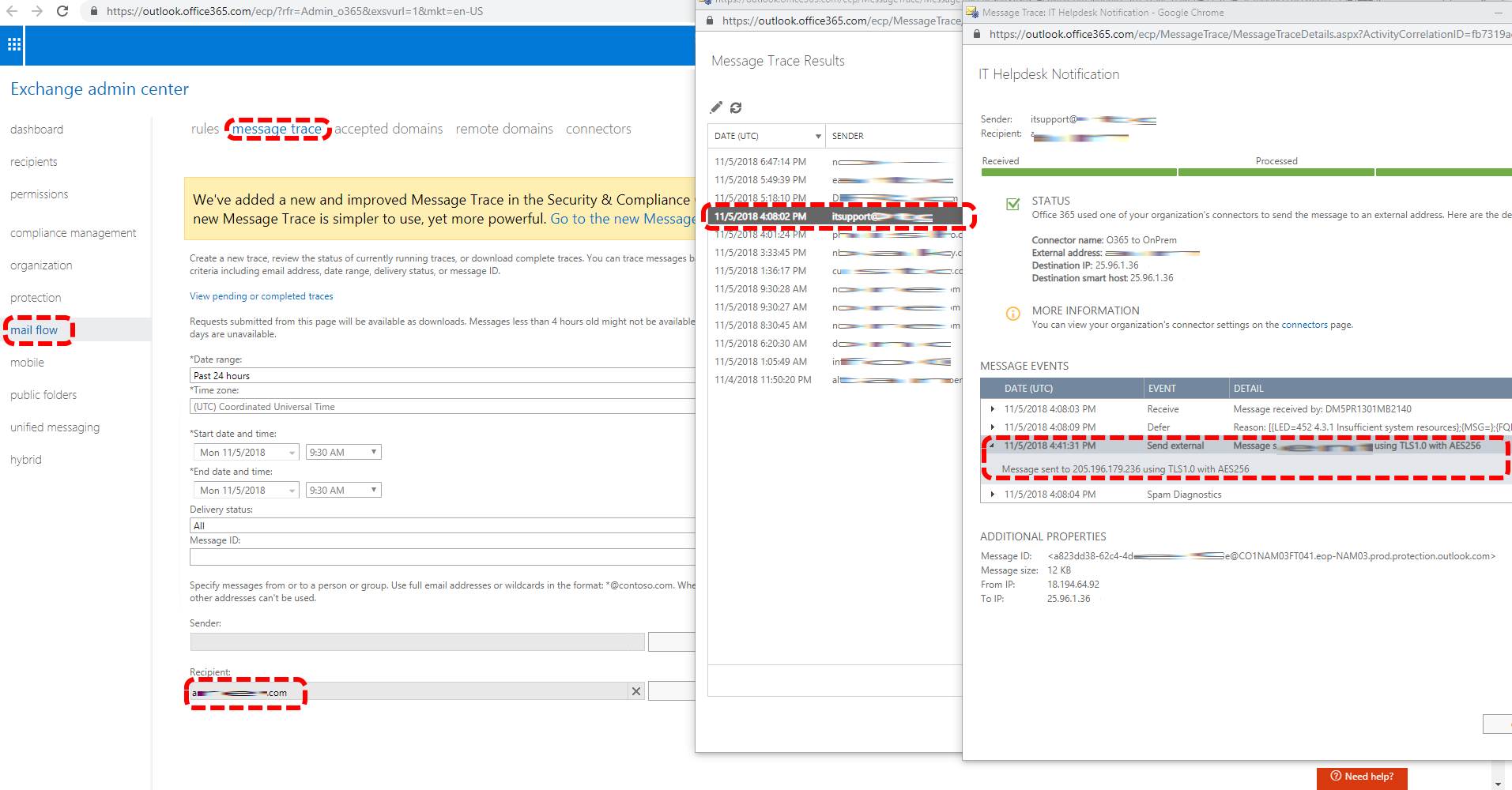Expand the Defer event row arrow
This screenshot has height=790, width=1512.
[x=993, y=427]
